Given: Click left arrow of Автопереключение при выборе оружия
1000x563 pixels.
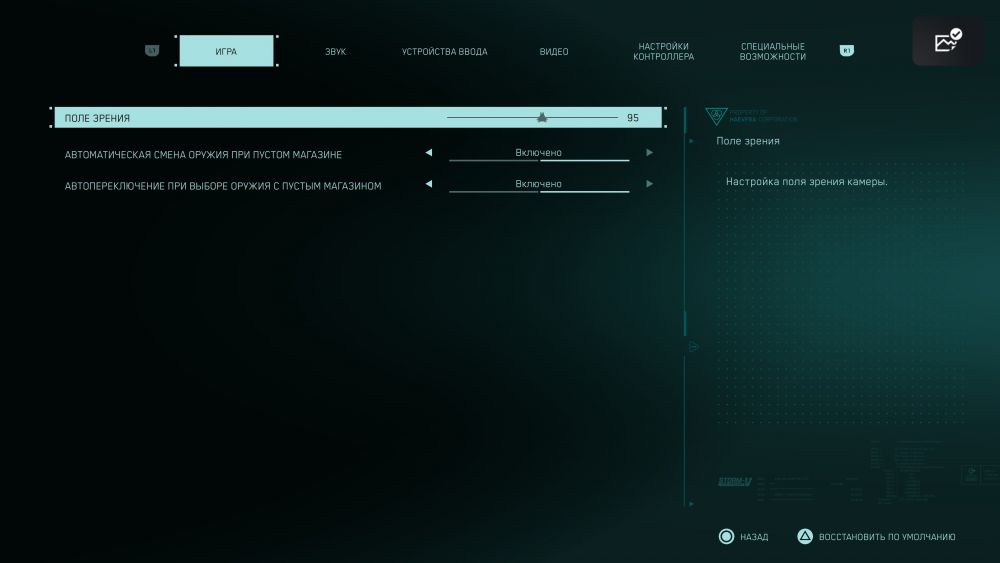Looking at the screenshot, I should 429,184.
